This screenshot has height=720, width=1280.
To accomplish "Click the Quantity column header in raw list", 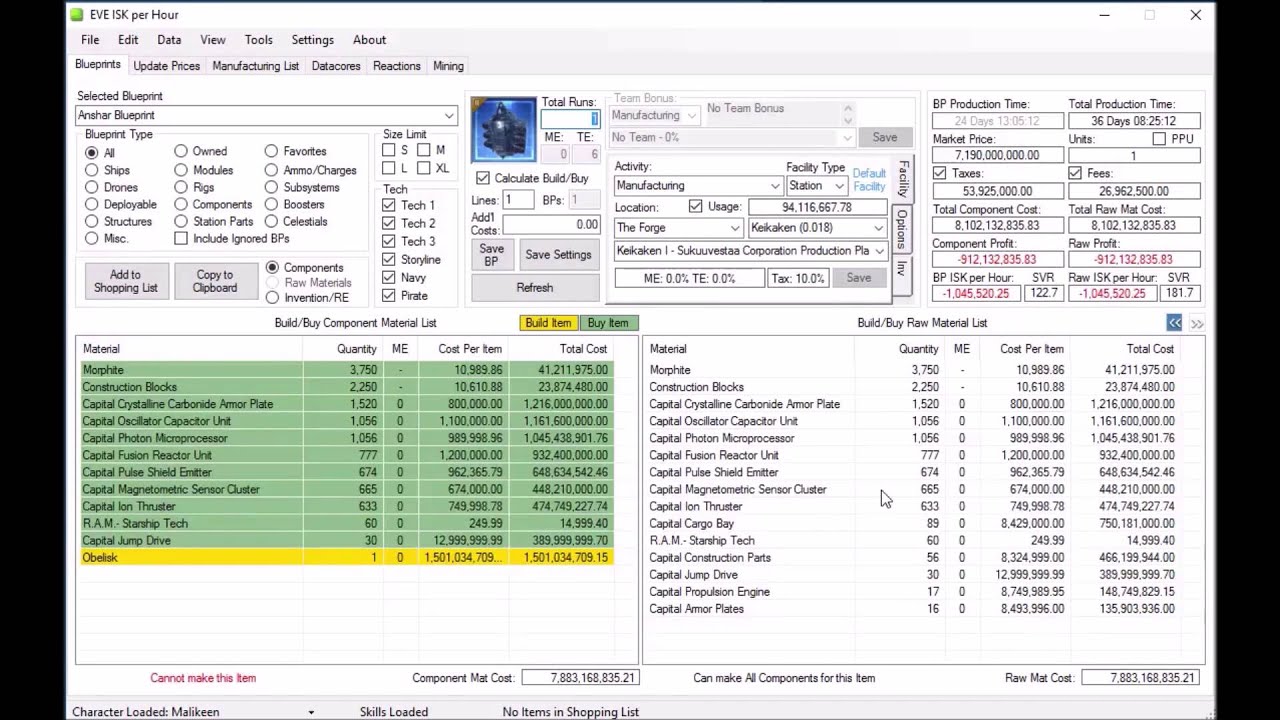I will 918,349.
